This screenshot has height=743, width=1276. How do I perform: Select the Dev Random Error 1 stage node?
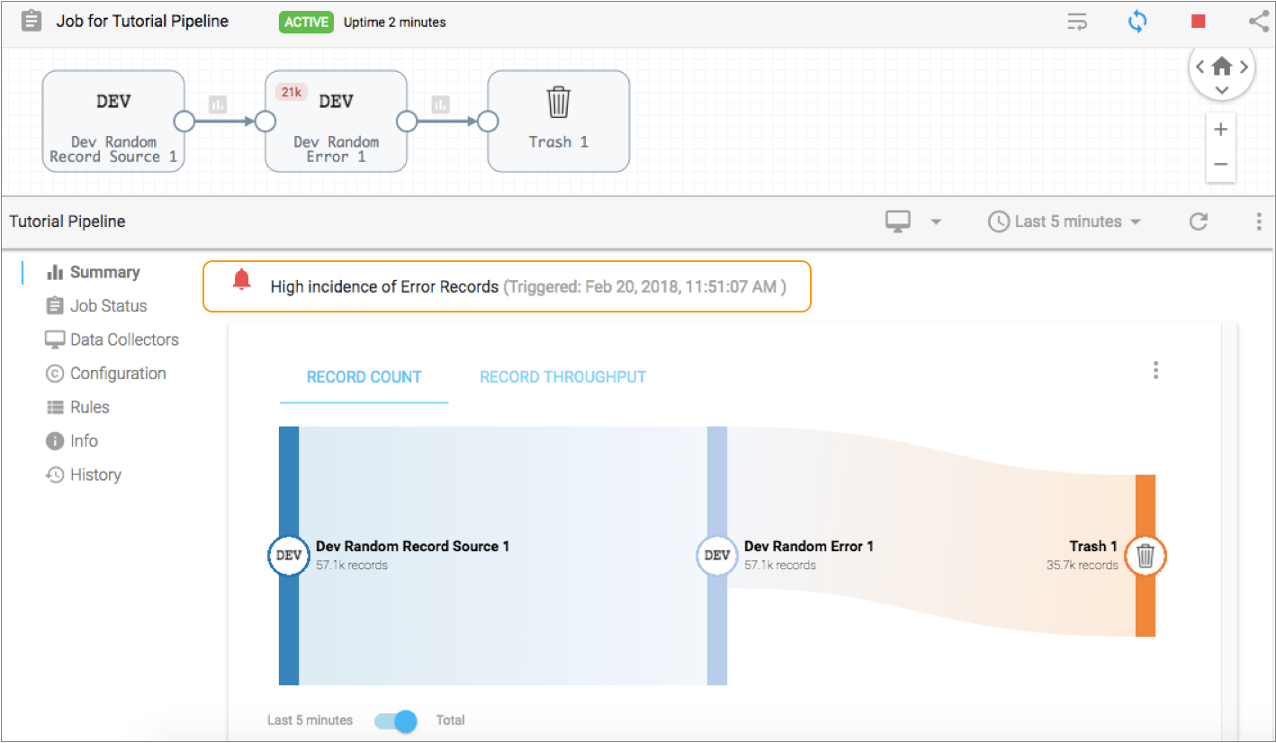click(x=336, y=121)
